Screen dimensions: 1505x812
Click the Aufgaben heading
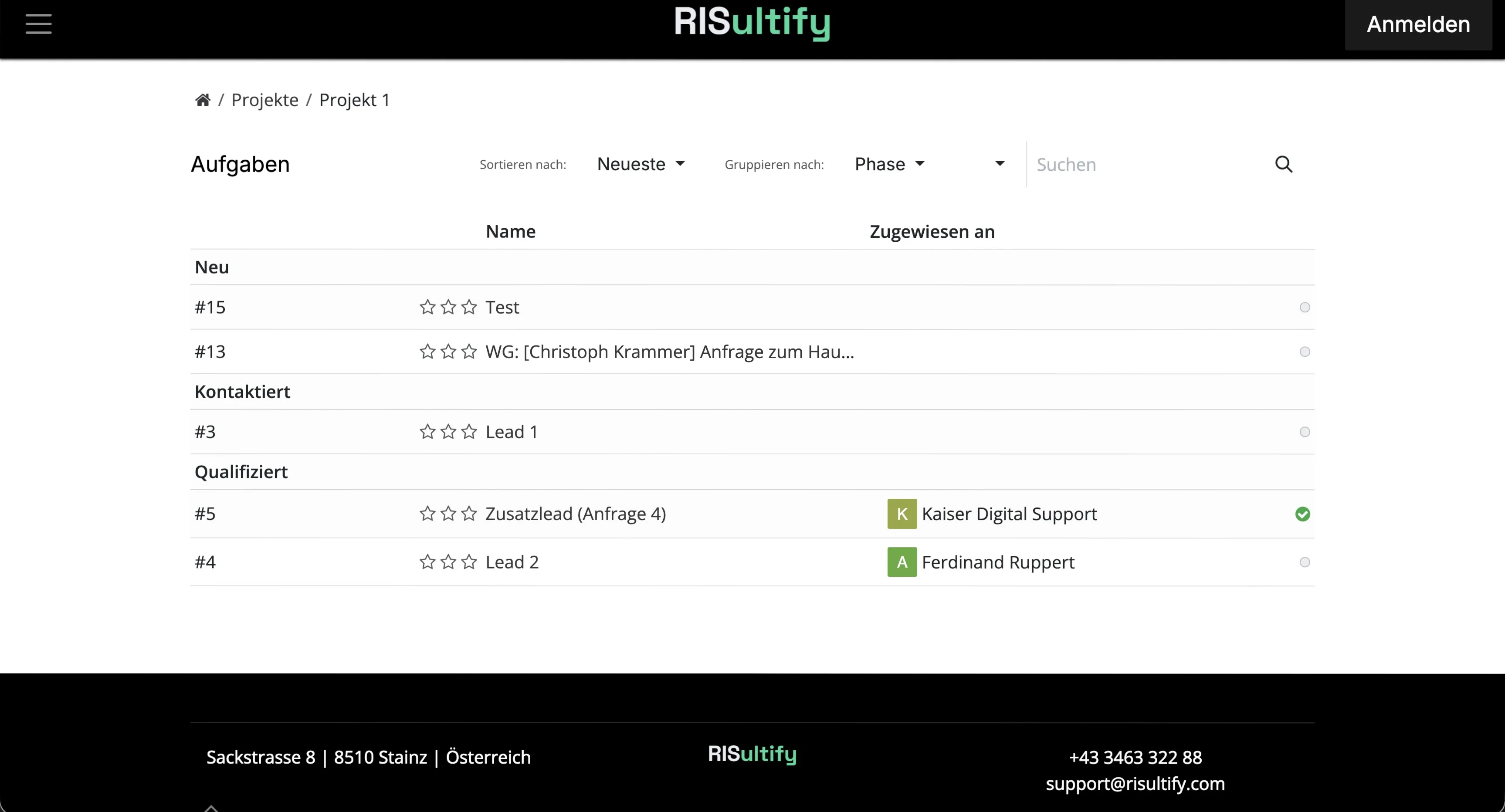[x=240, y=164]
